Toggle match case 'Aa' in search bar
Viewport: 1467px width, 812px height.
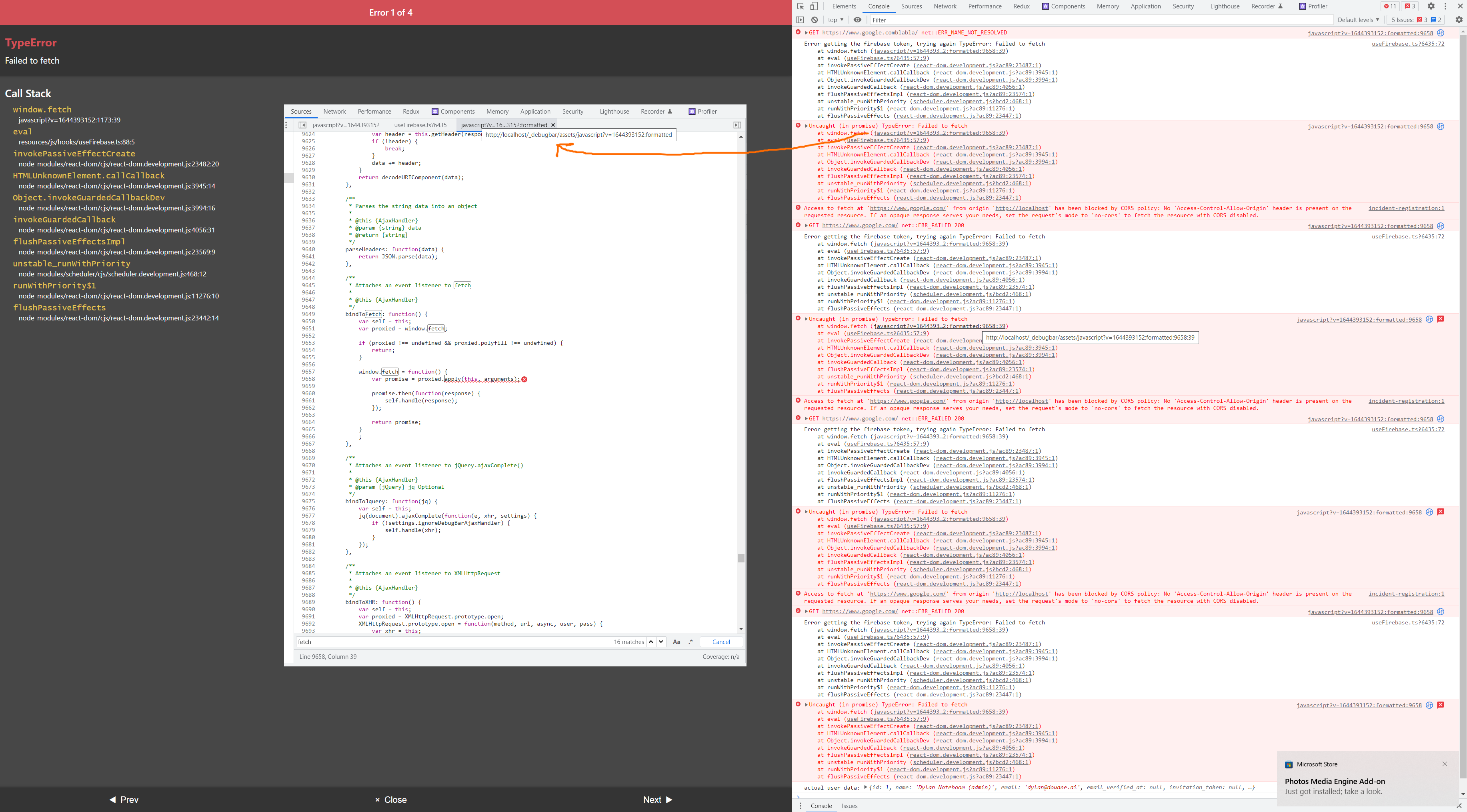click(x=676, y=642)
